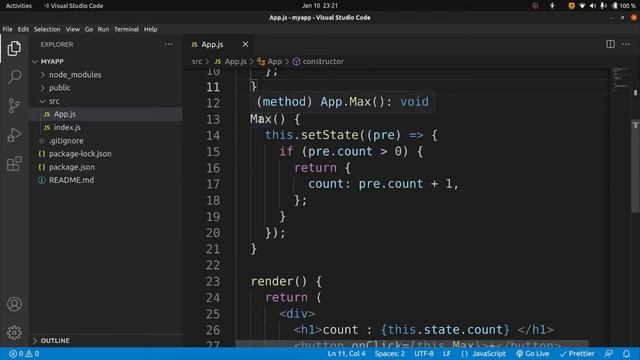Open Run and Debug view icon
The height and width of the screenshot is (360, 640).
click(x=14, y=135)
